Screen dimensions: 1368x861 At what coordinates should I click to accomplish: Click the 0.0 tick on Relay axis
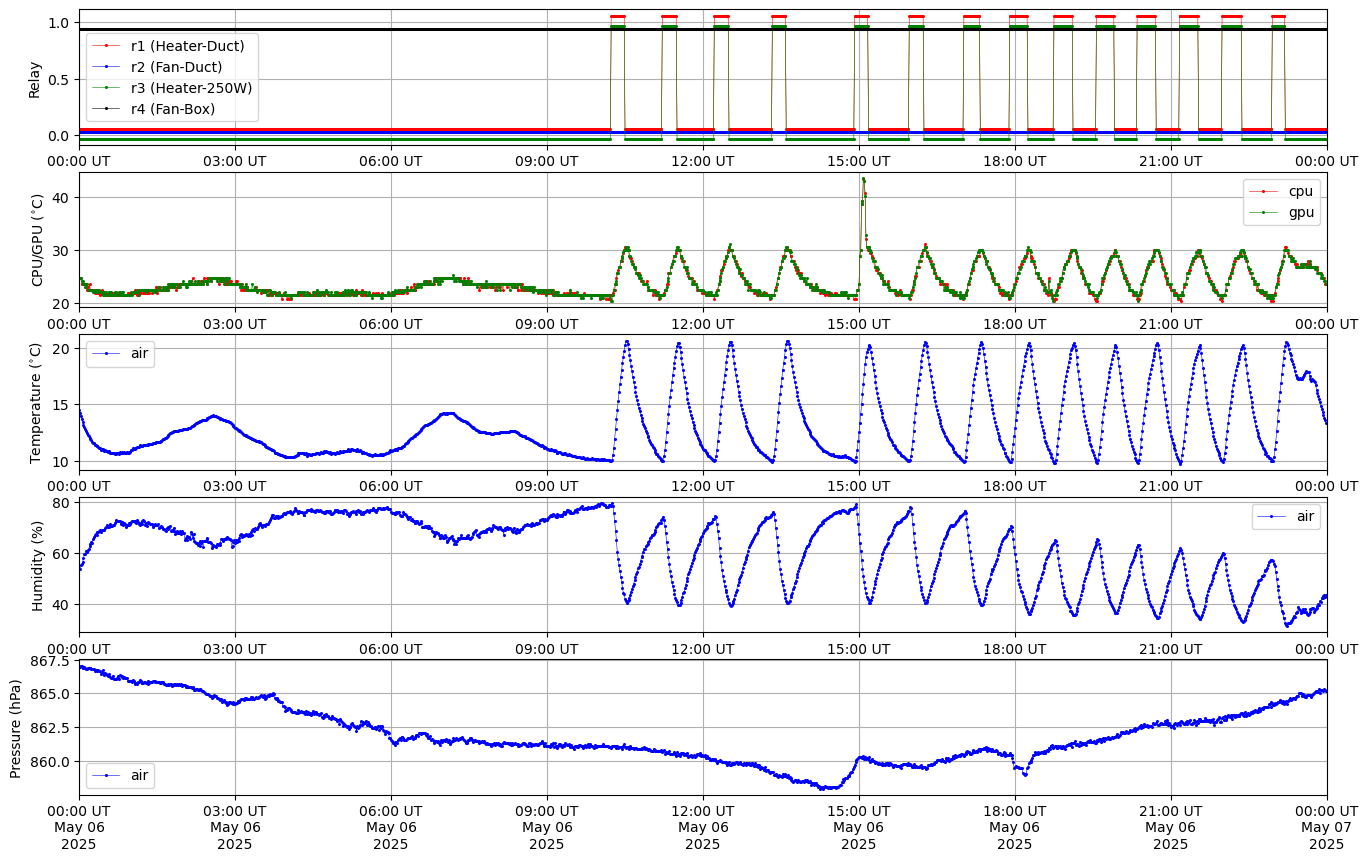click(x=60, y=136)
